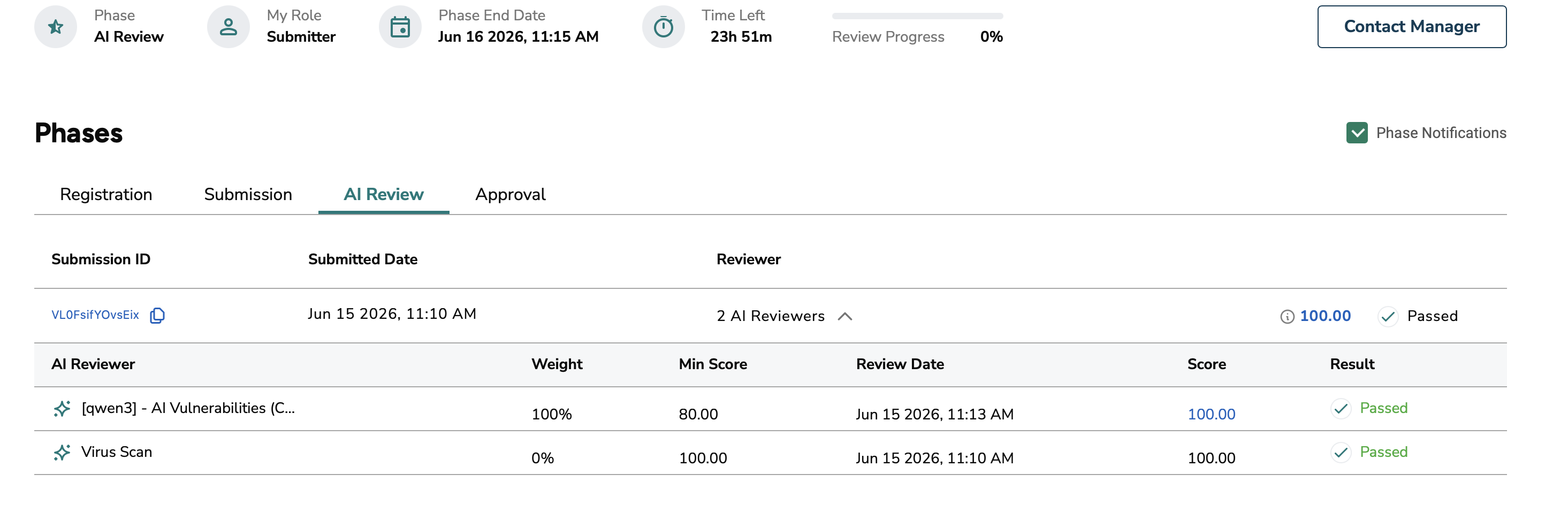The width and height of the screenshot is (1568, 520).
Task: Click sparkle icon for qwen3 AI Vulnerabilities reviewer
Action: tap(62, 409)
